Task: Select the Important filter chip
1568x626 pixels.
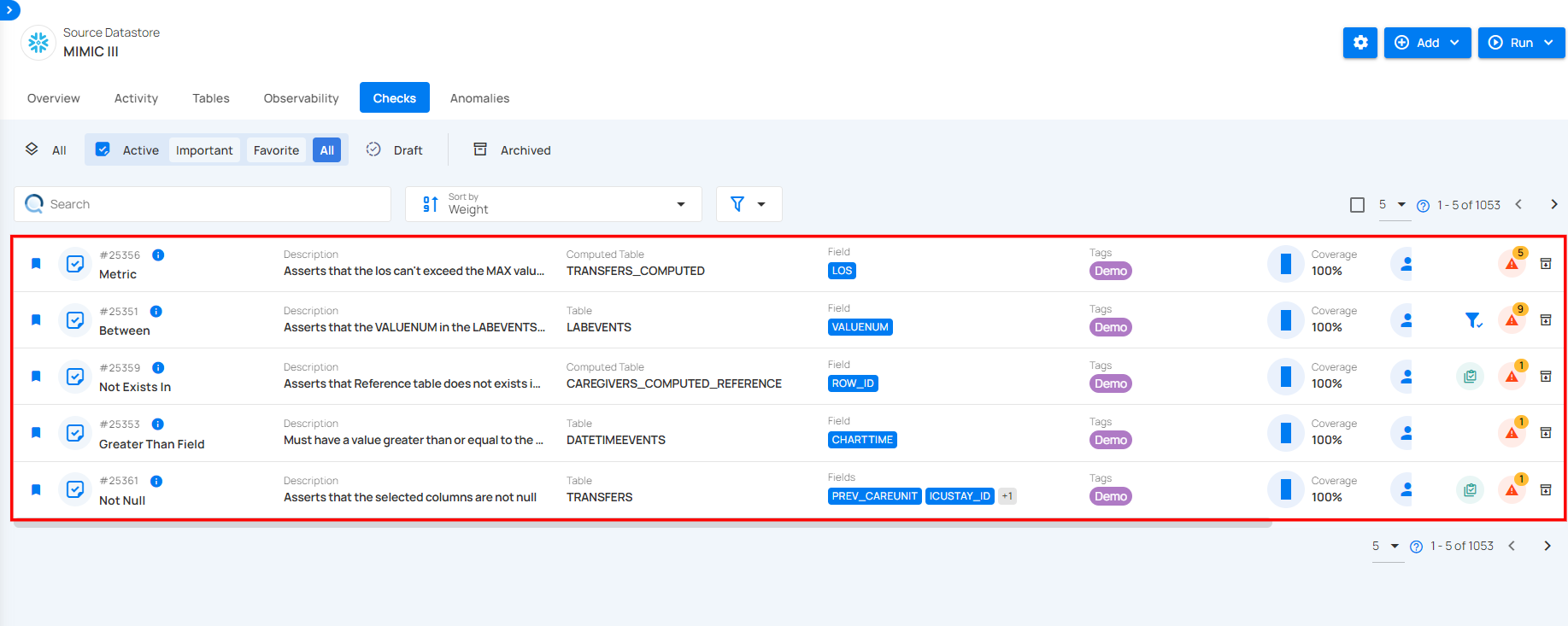Action: (204, 150)
